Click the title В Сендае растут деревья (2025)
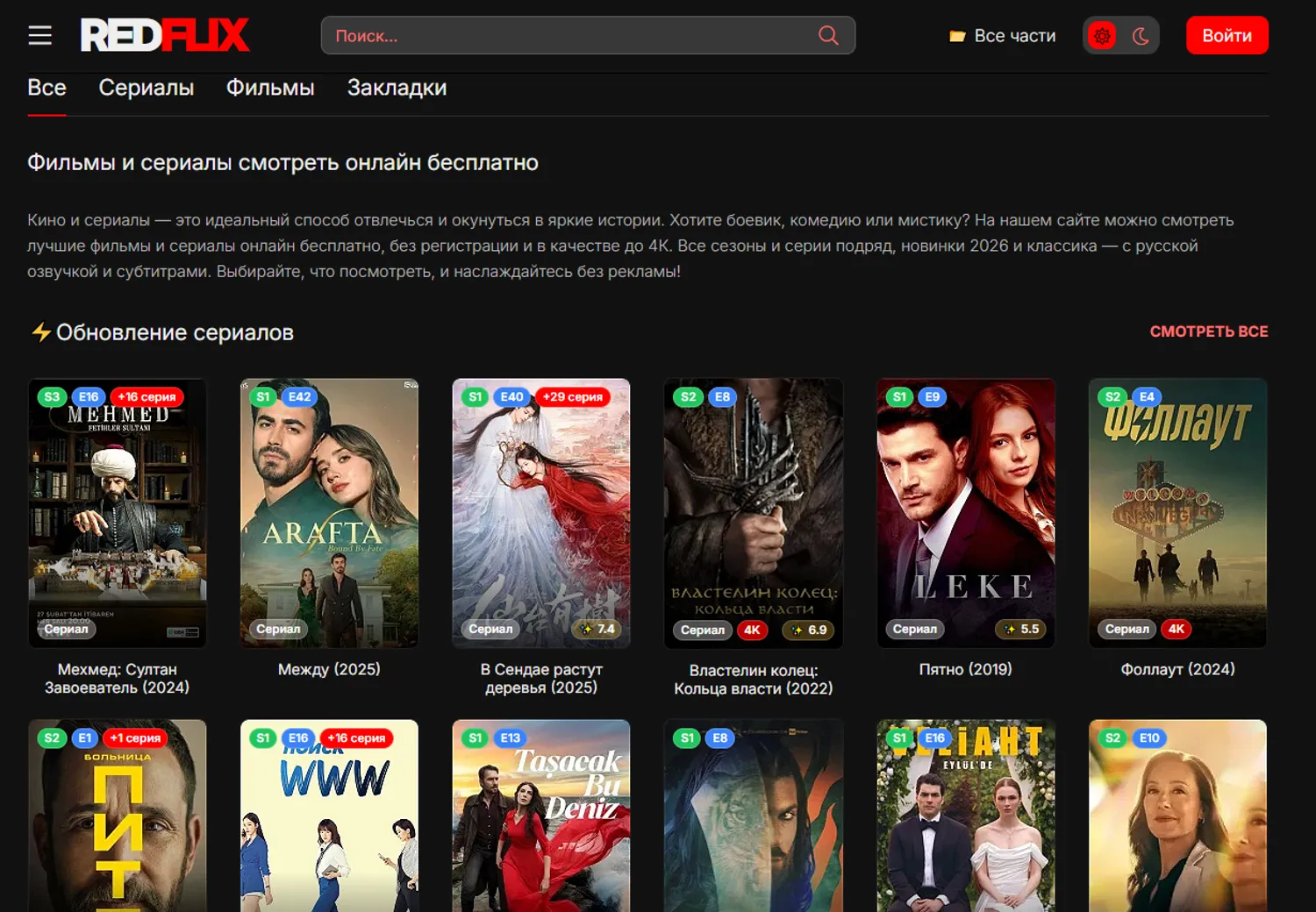This screenshot has height=912, width=1316. click(541, 679)
